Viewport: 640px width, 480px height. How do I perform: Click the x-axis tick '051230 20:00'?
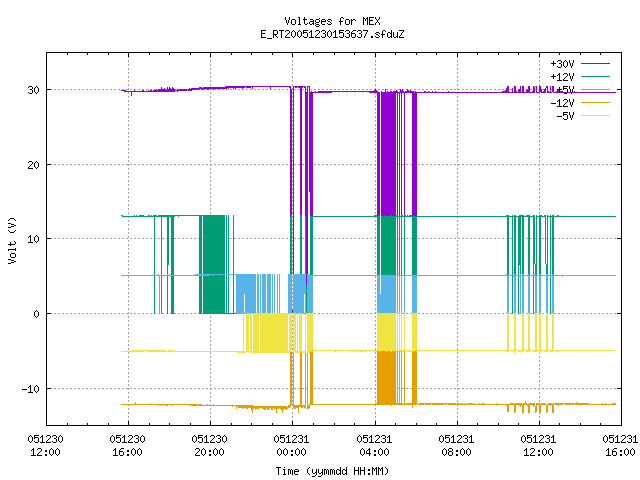click(x=209, y=446)
